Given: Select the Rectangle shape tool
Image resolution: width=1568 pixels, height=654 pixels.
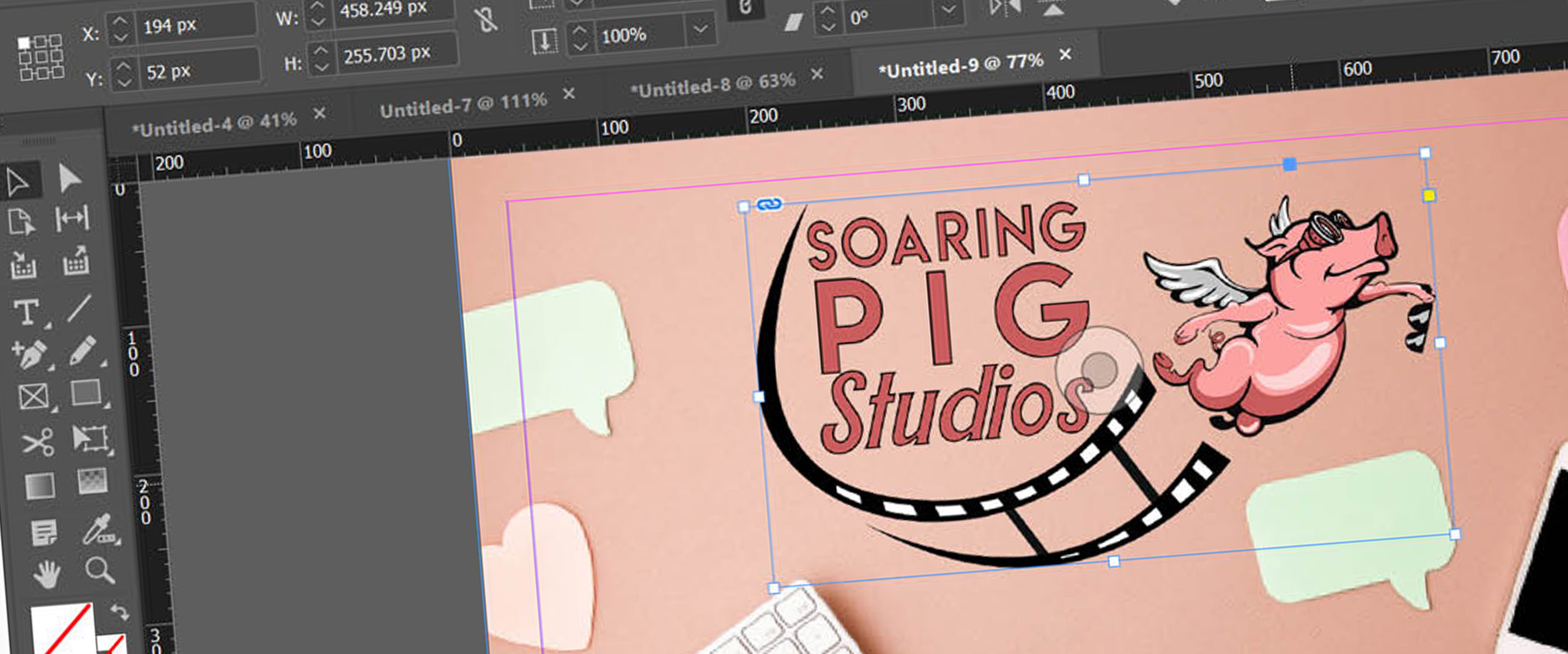Looking at the screenshot, I should point(86,392).
